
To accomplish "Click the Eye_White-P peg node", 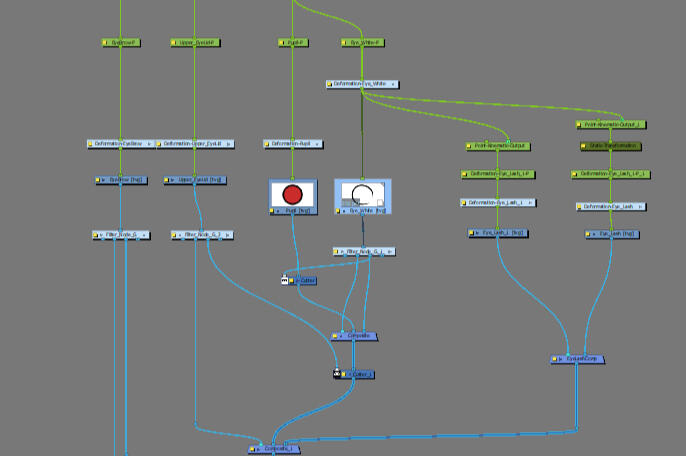I will pyautogui.click(x=362, y=43).
